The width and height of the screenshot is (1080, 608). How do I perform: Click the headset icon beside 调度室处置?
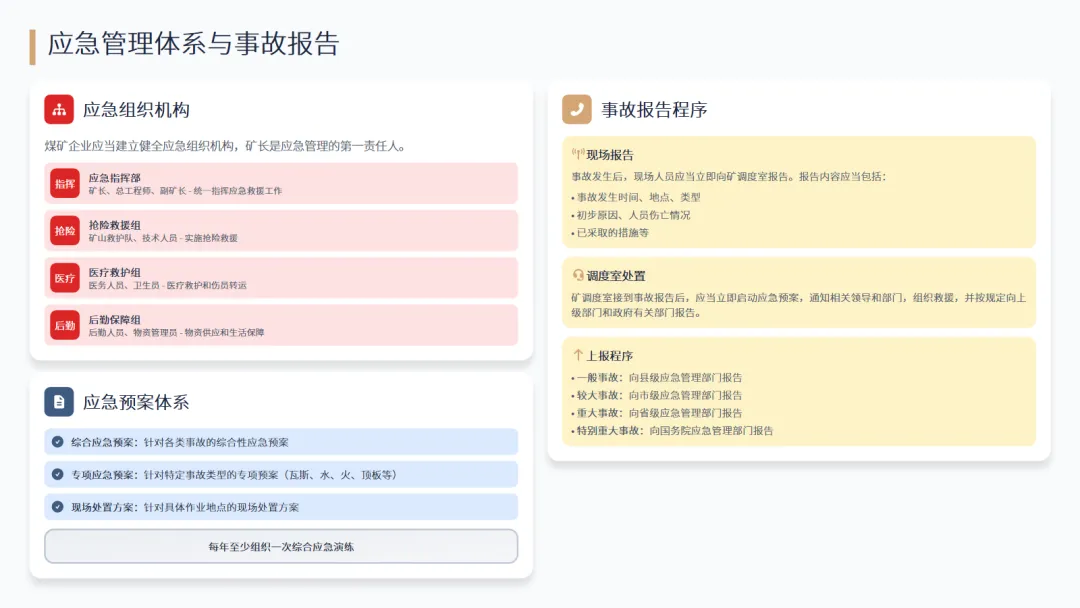pyautogui.click(x=578, y=275)
